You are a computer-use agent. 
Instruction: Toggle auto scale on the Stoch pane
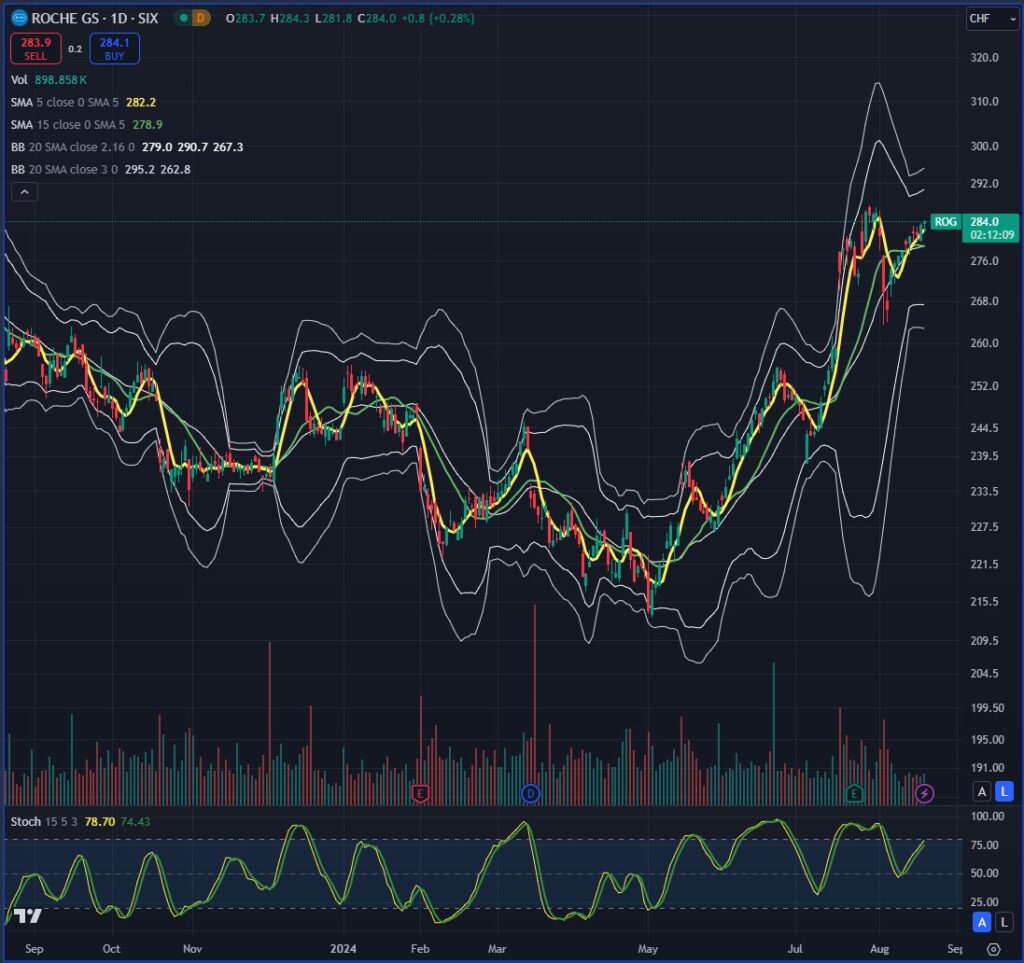tap(982, 922)
